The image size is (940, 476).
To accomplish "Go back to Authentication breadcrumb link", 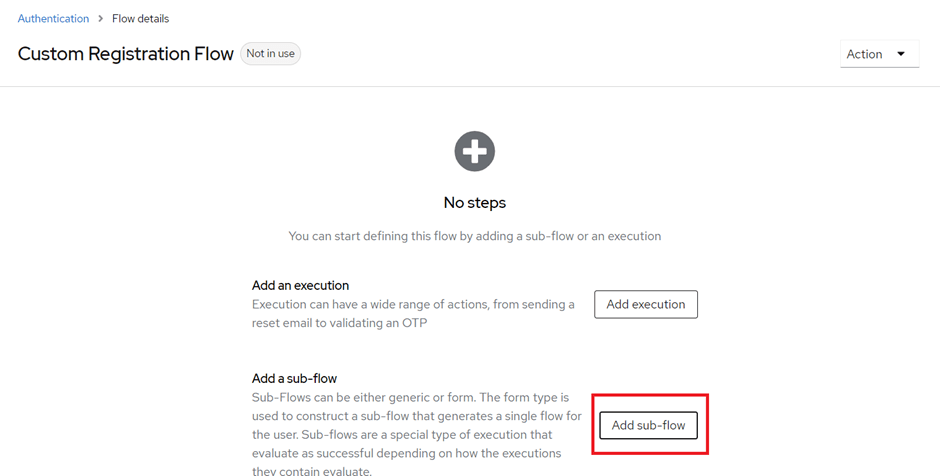I will point(53,19).
